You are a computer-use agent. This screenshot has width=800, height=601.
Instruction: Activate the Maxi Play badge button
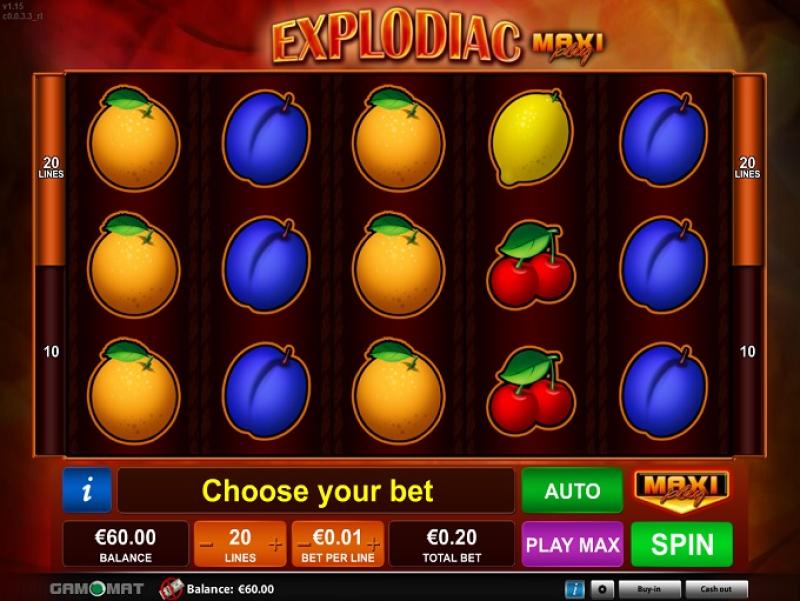682,489
